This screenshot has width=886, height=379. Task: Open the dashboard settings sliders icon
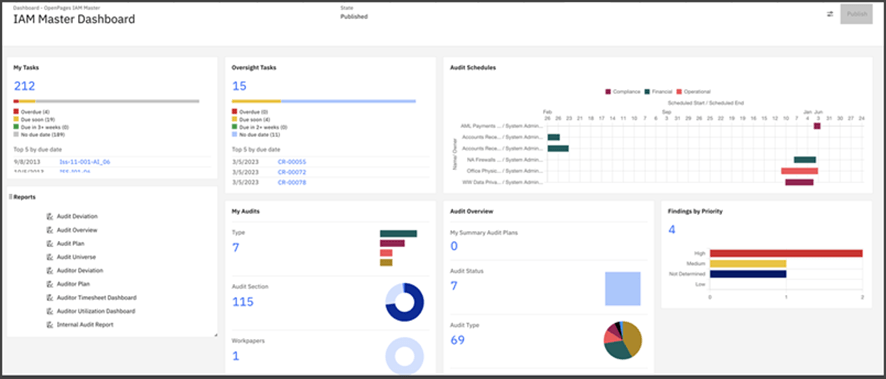pos(830,14)
